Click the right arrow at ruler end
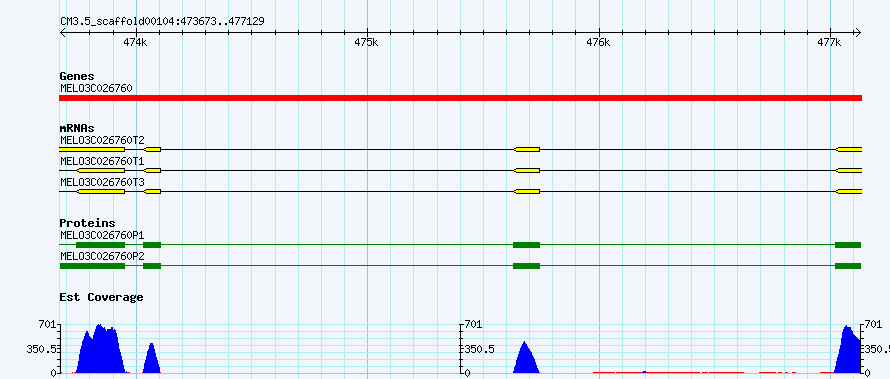Viewport: 890px width, 379px height. point(858,32)
